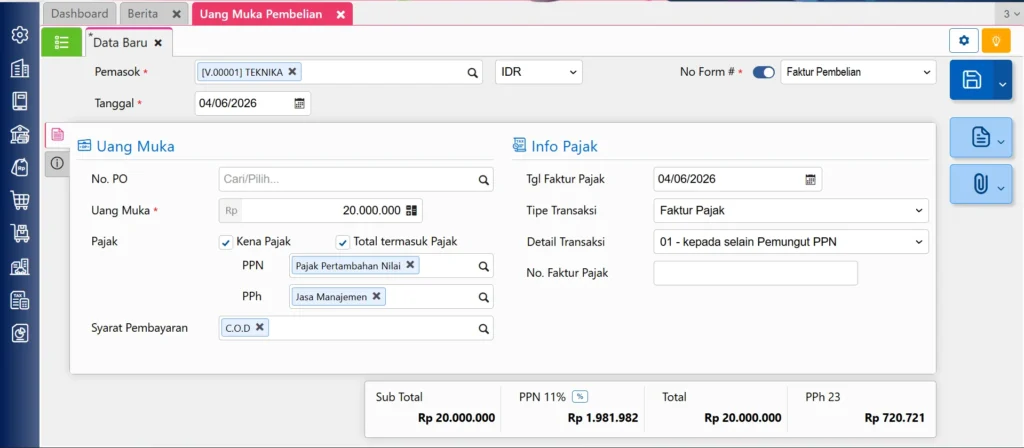This screenshot has height=448, width=1024.
Task: Click the Sub Total label
Action: (x=399, y=397)
